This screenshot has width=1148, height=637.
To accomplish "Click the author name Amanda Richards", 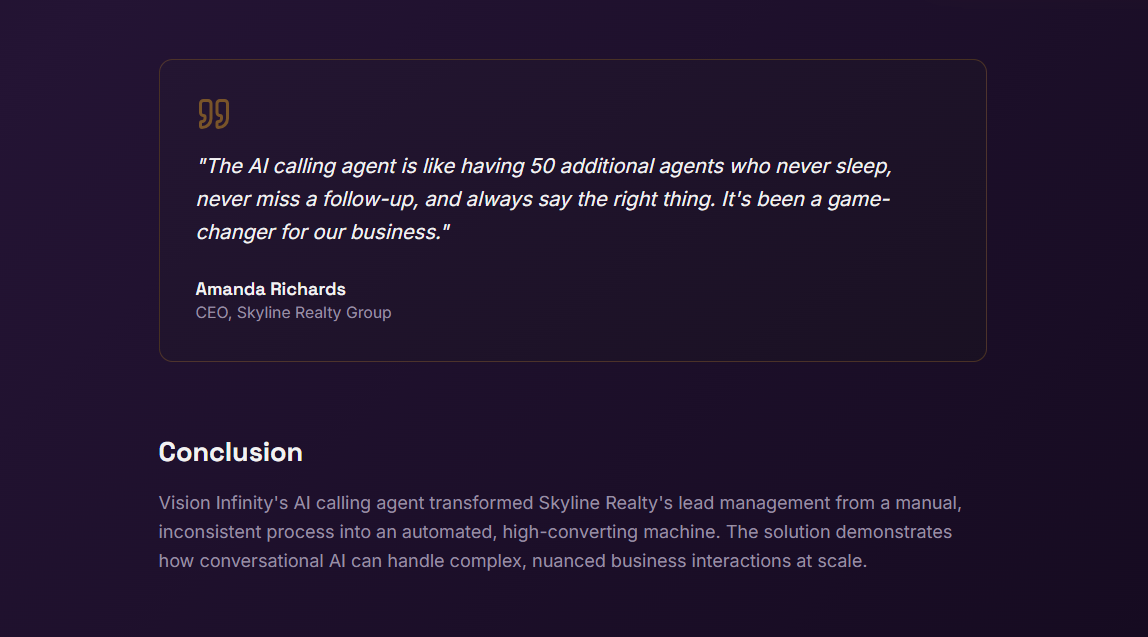I will click(x=270, y=289).
